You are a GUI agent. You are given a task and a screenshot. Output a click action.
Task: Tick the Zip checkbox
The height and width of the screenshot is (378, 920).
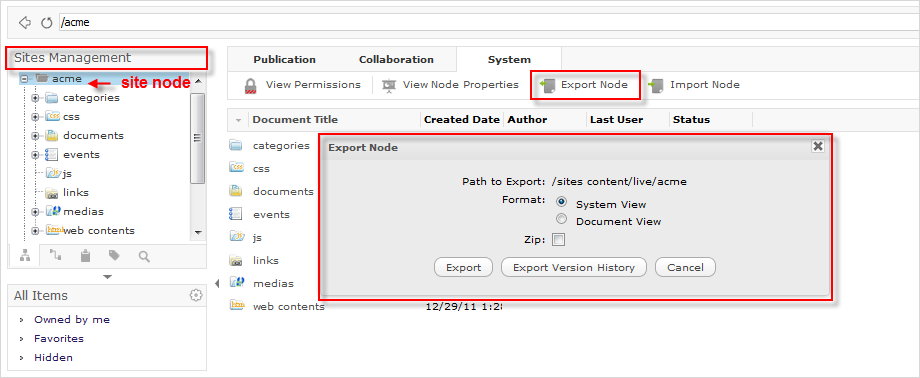coord(559,239)
